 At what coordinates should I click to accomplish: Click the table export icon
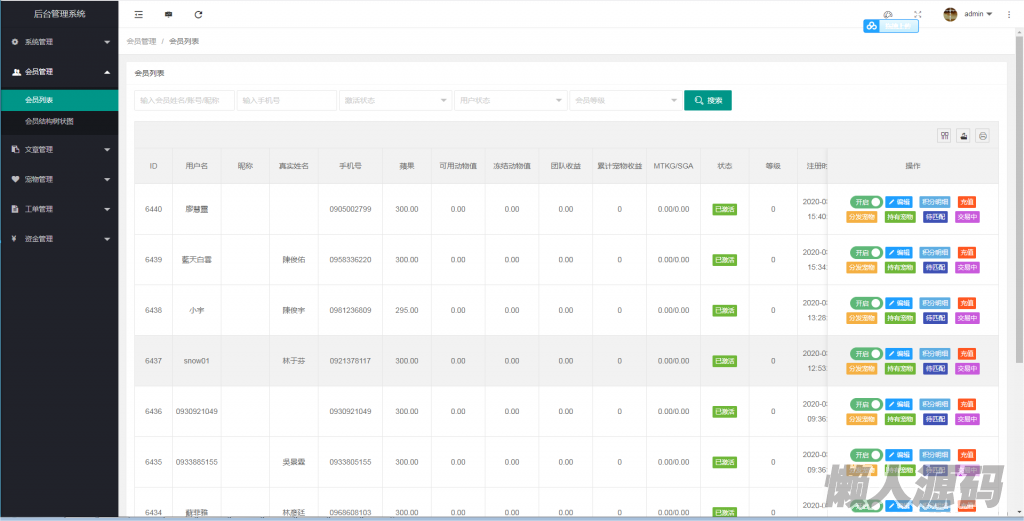pyautogui.click(x=963, y=135)
